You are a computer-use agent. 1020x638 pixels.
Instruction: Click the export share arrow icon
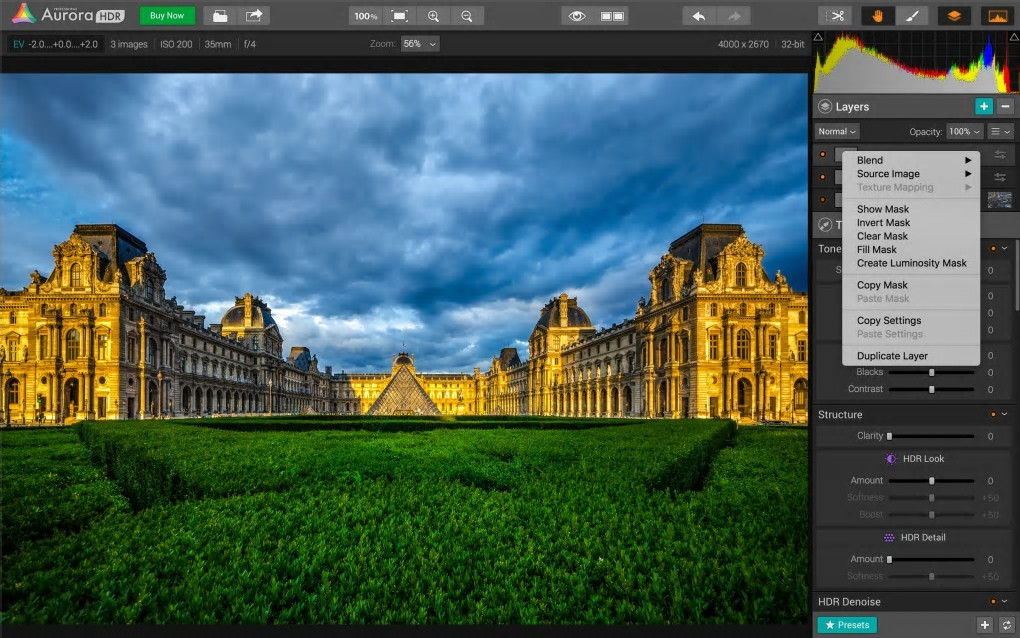click(254, 16)
